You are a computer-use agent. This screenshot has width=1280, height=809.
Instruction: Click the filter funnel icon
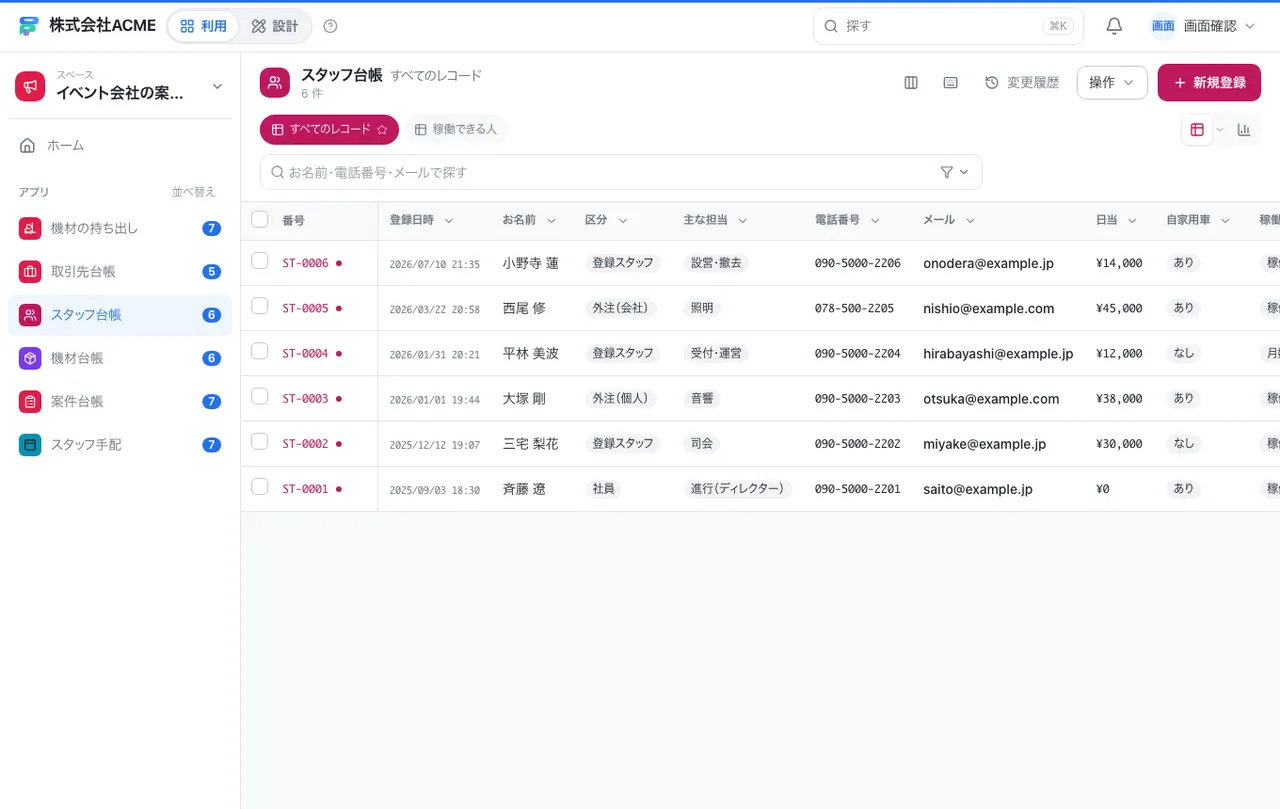click(x=947, y=172)
